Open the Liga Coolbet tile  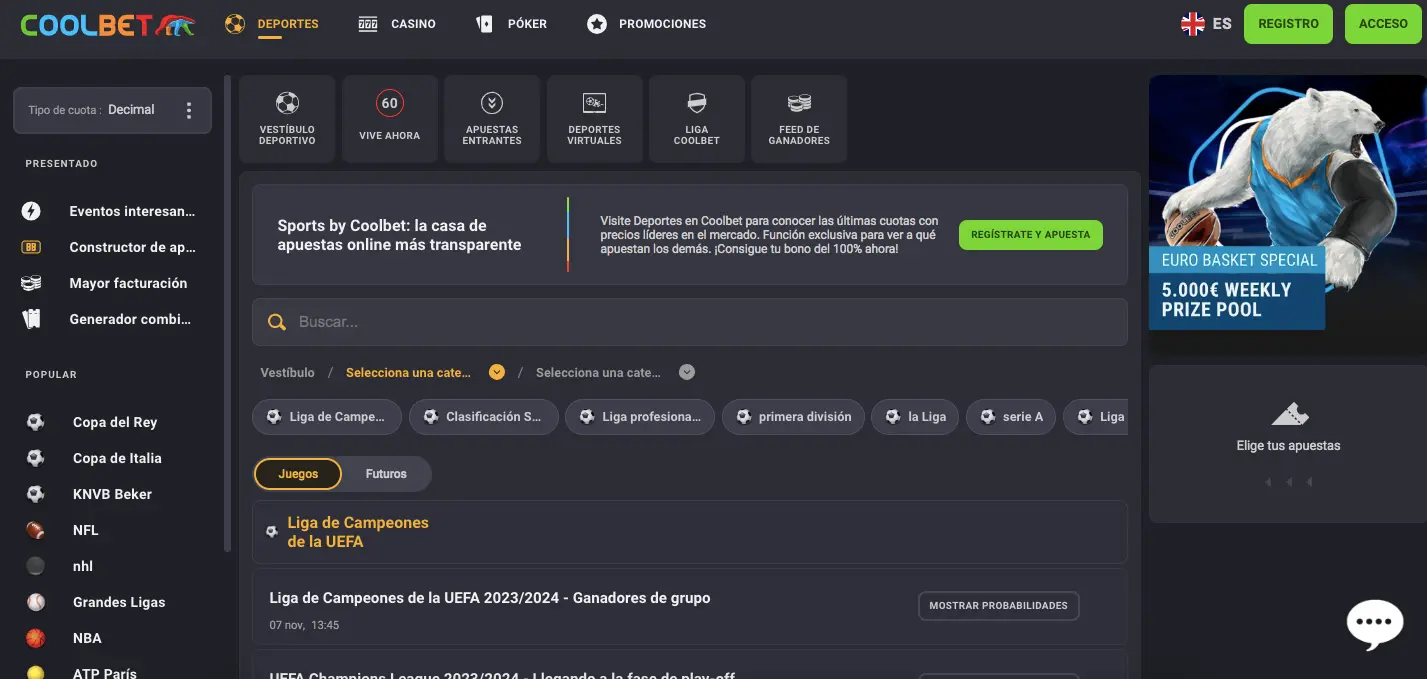pos(697,119)
